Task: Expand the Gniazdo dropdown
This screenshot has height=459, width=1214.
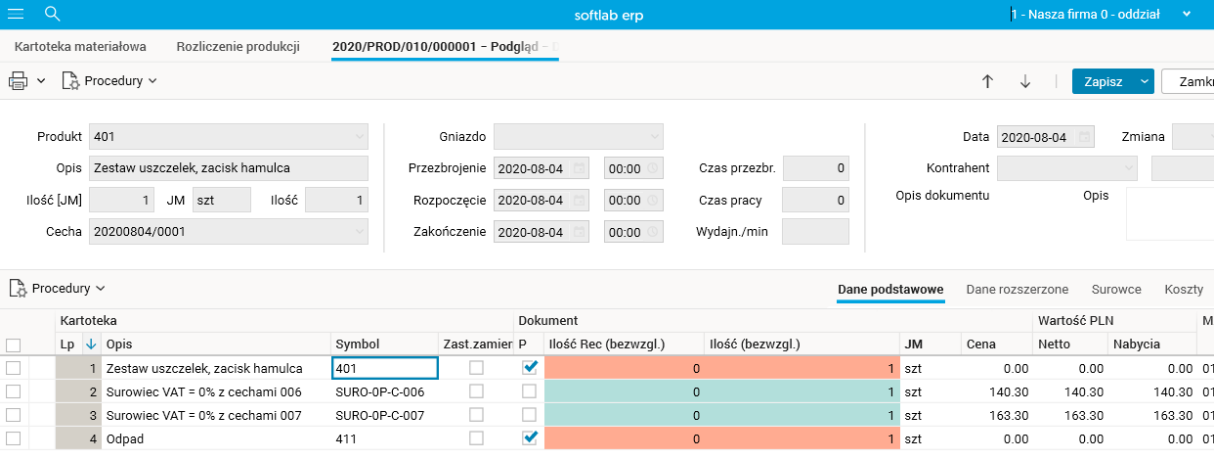Action: coord(654,136)
